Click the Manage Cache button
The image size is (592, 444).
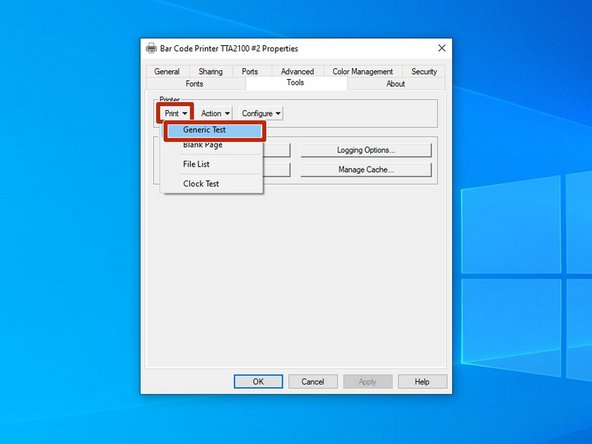coord(366,170)
